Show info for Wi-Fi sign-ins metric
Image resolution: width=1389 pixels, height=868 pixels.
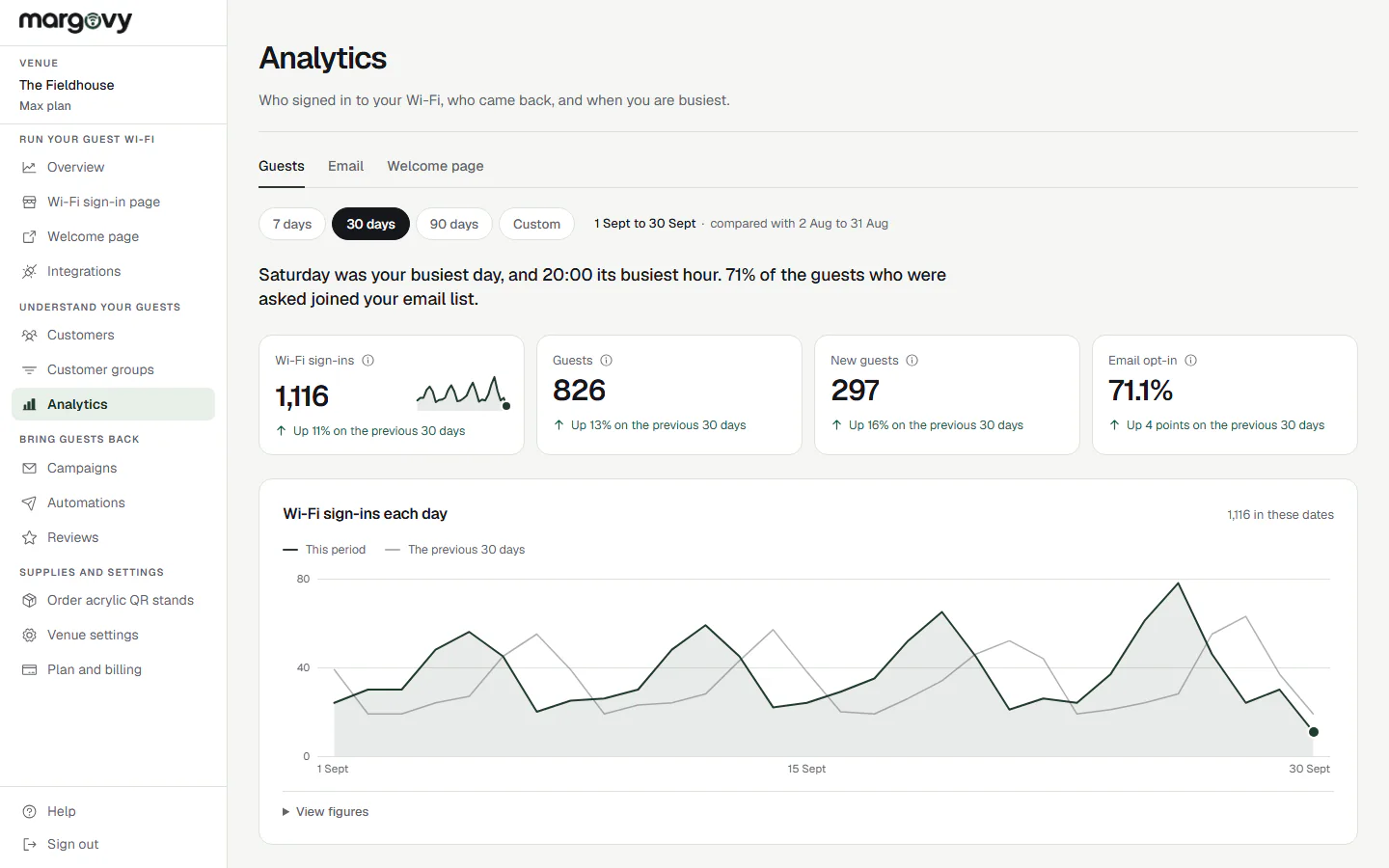tap(368, 361)
